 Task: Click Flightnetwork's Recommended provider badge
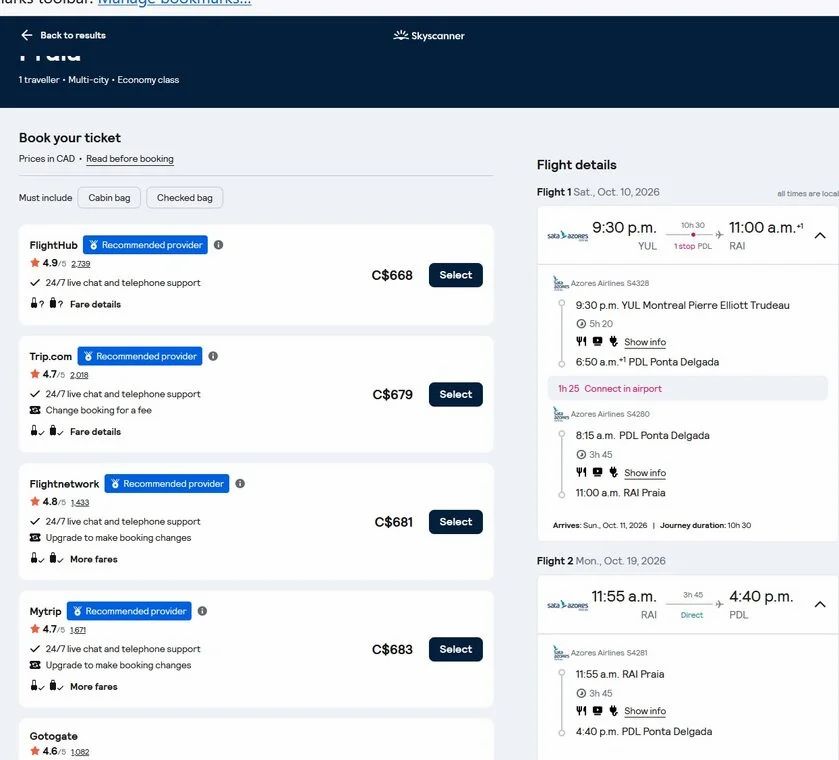pos(167,483)
